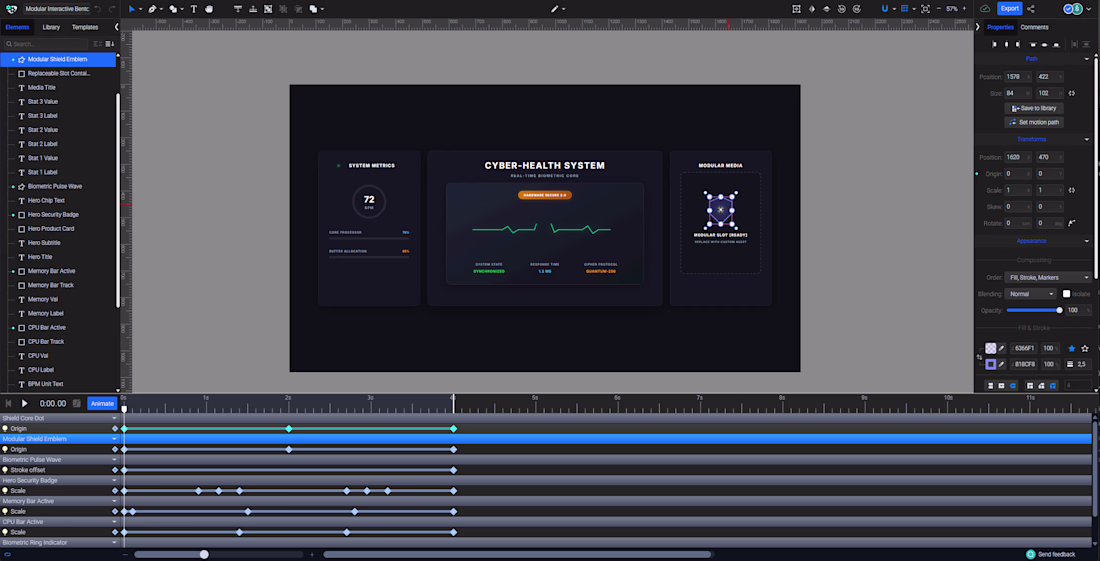Play the animation in timeline

pos(25,404)
